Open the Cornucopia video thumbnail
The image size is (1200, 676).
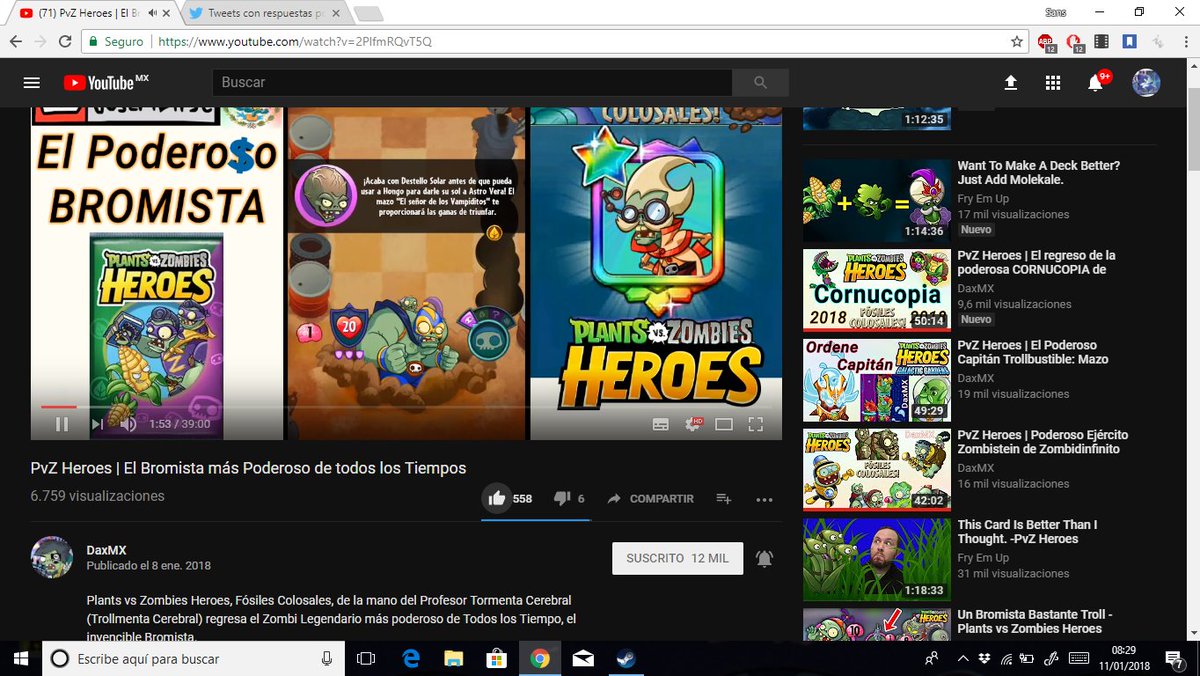[877, 290]
